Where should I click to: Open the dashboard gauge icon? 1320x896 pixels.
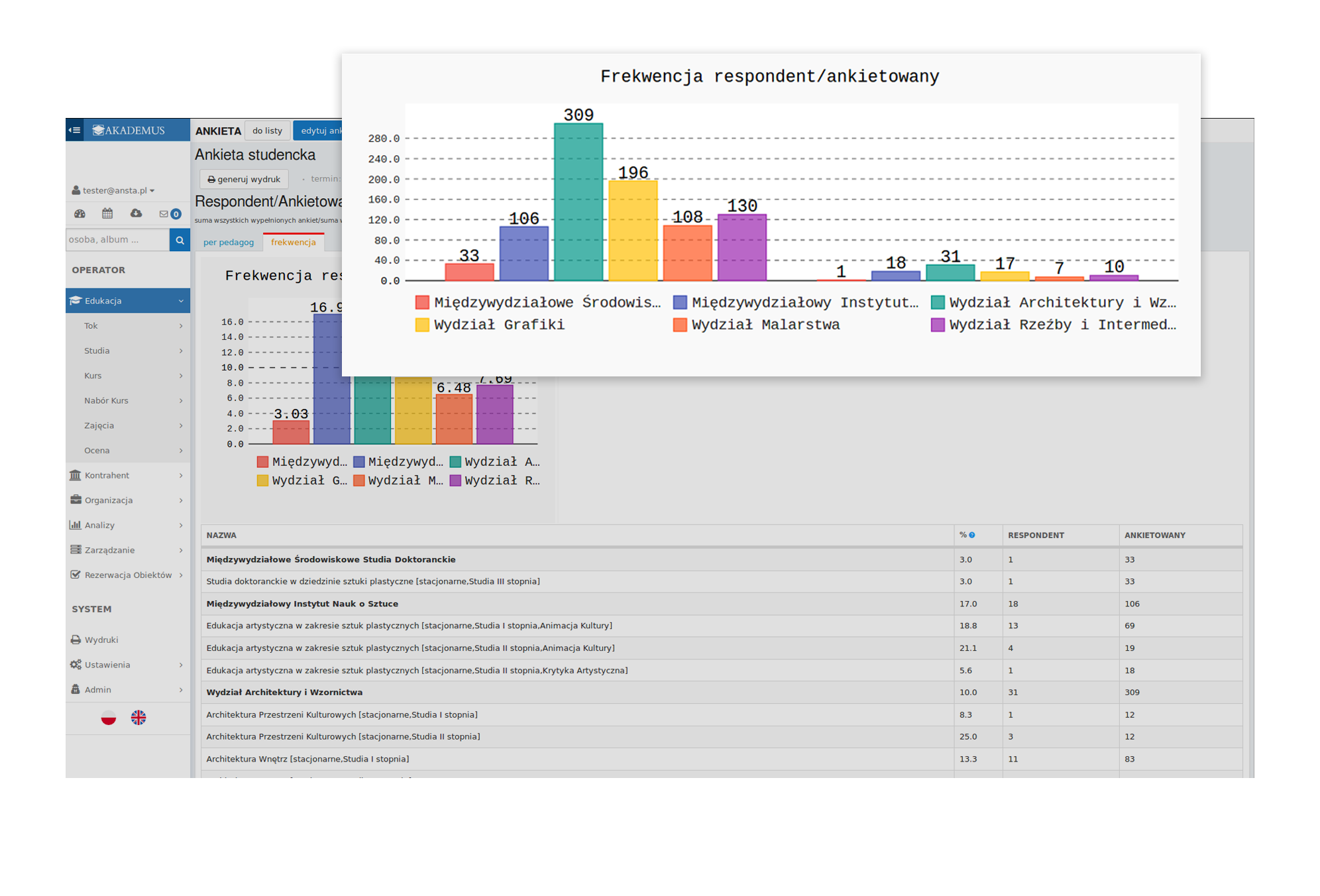click(80, 213)
